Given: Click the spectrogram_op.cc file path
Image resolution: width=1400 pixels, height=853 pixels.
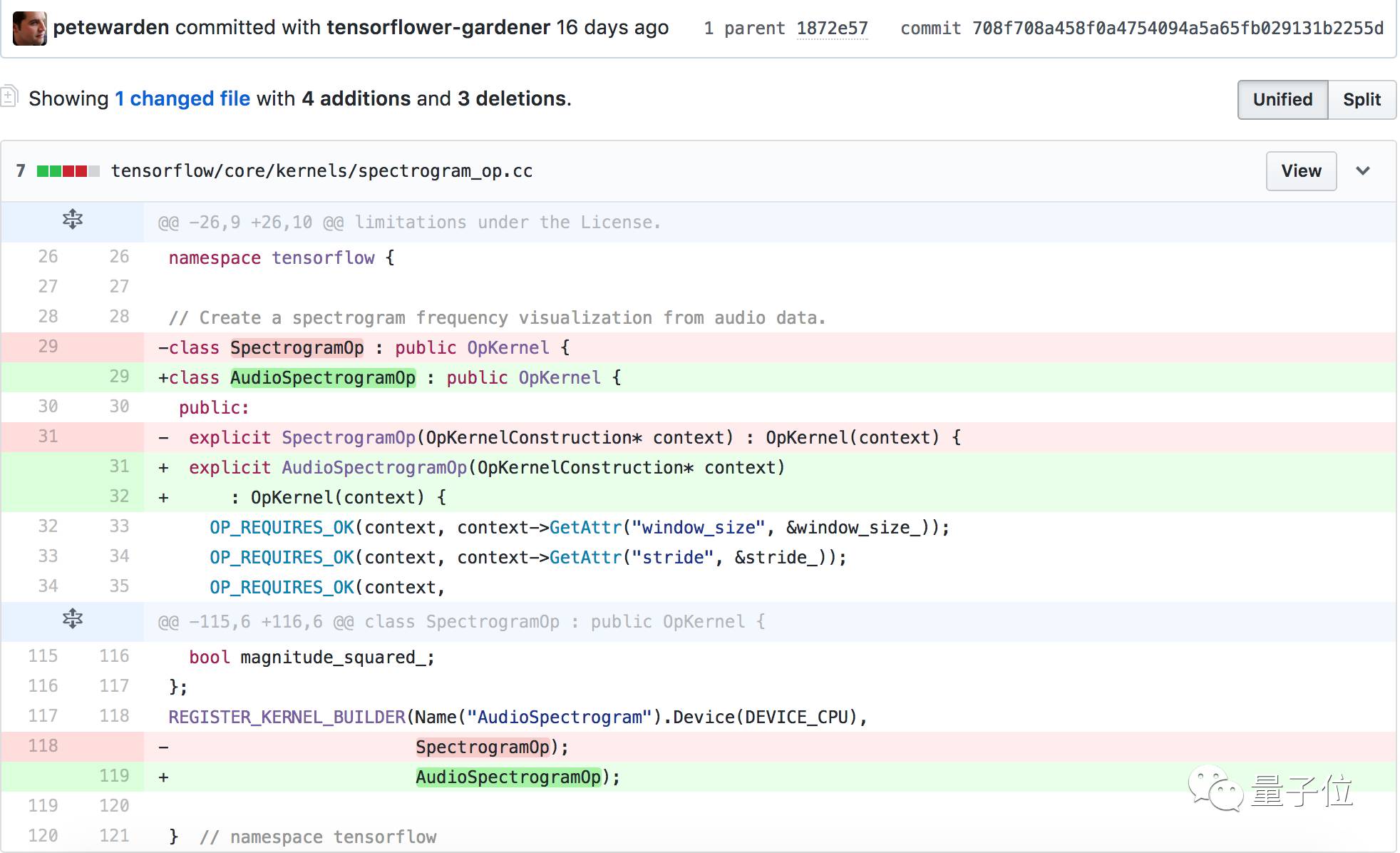Looking at the screenshot, I should pyautogui.click(x=321, y=171).
